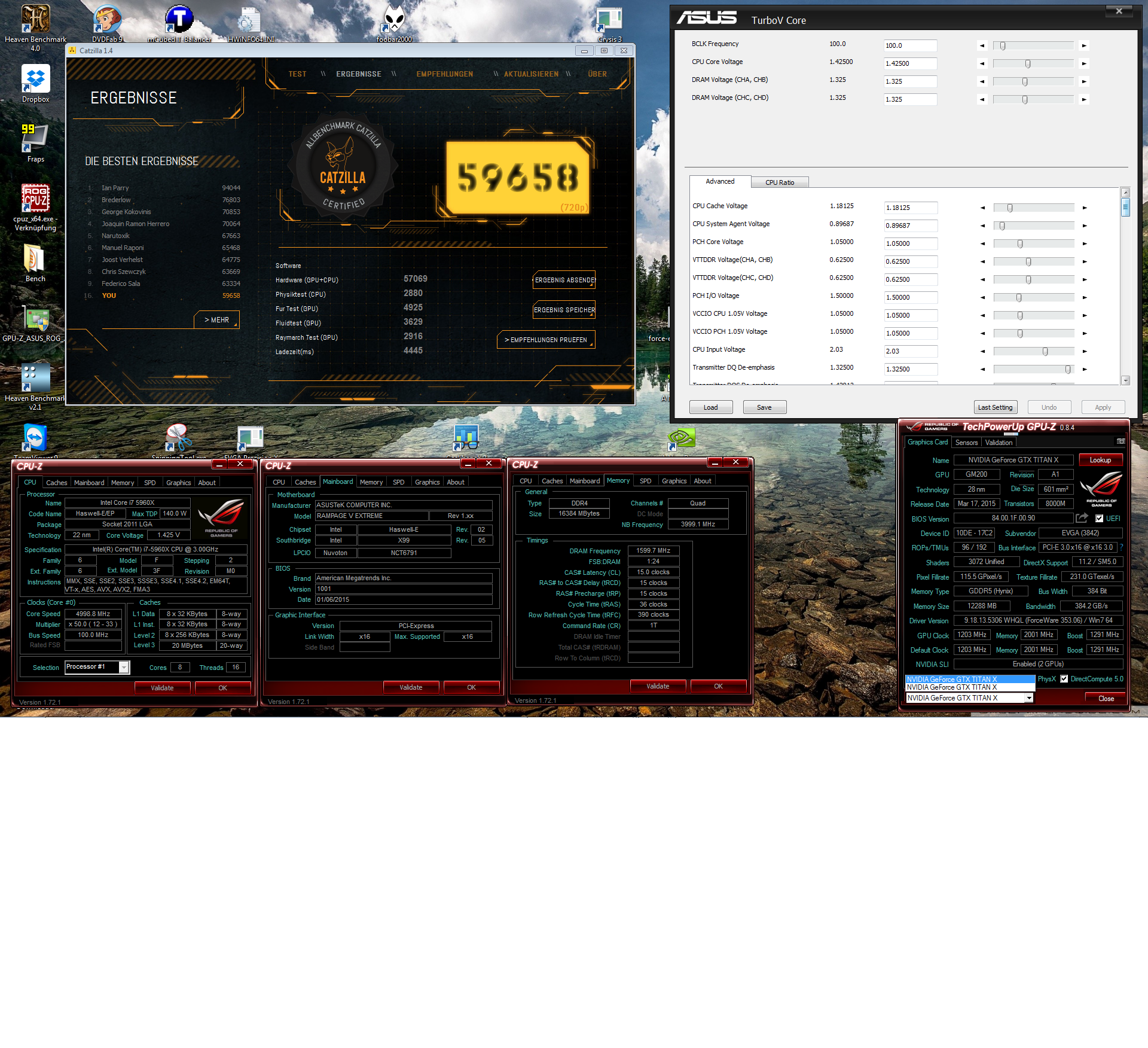Click the Transmitter DQ De-emphasis slider

click(1034, 369)
